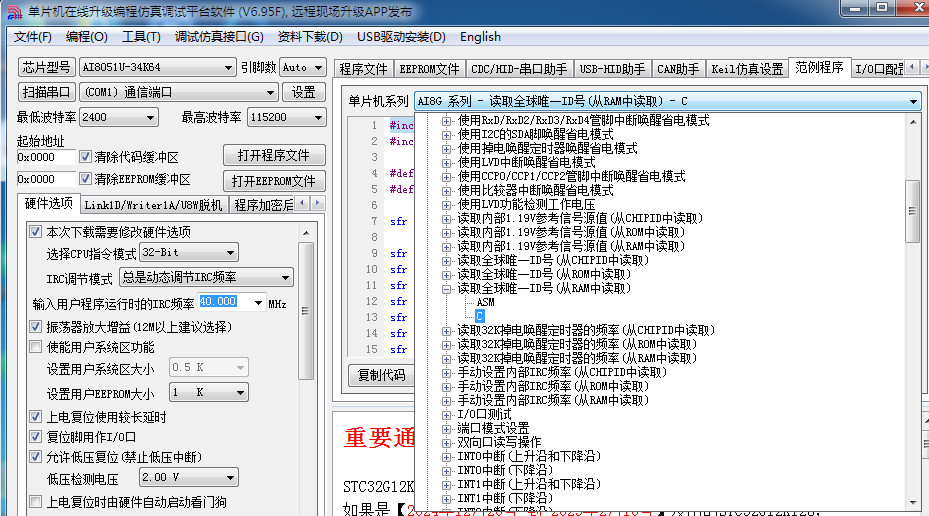The image size is (929, 516).
Task: Open the 资料下载(D) menu
Action: coord(310,37)
